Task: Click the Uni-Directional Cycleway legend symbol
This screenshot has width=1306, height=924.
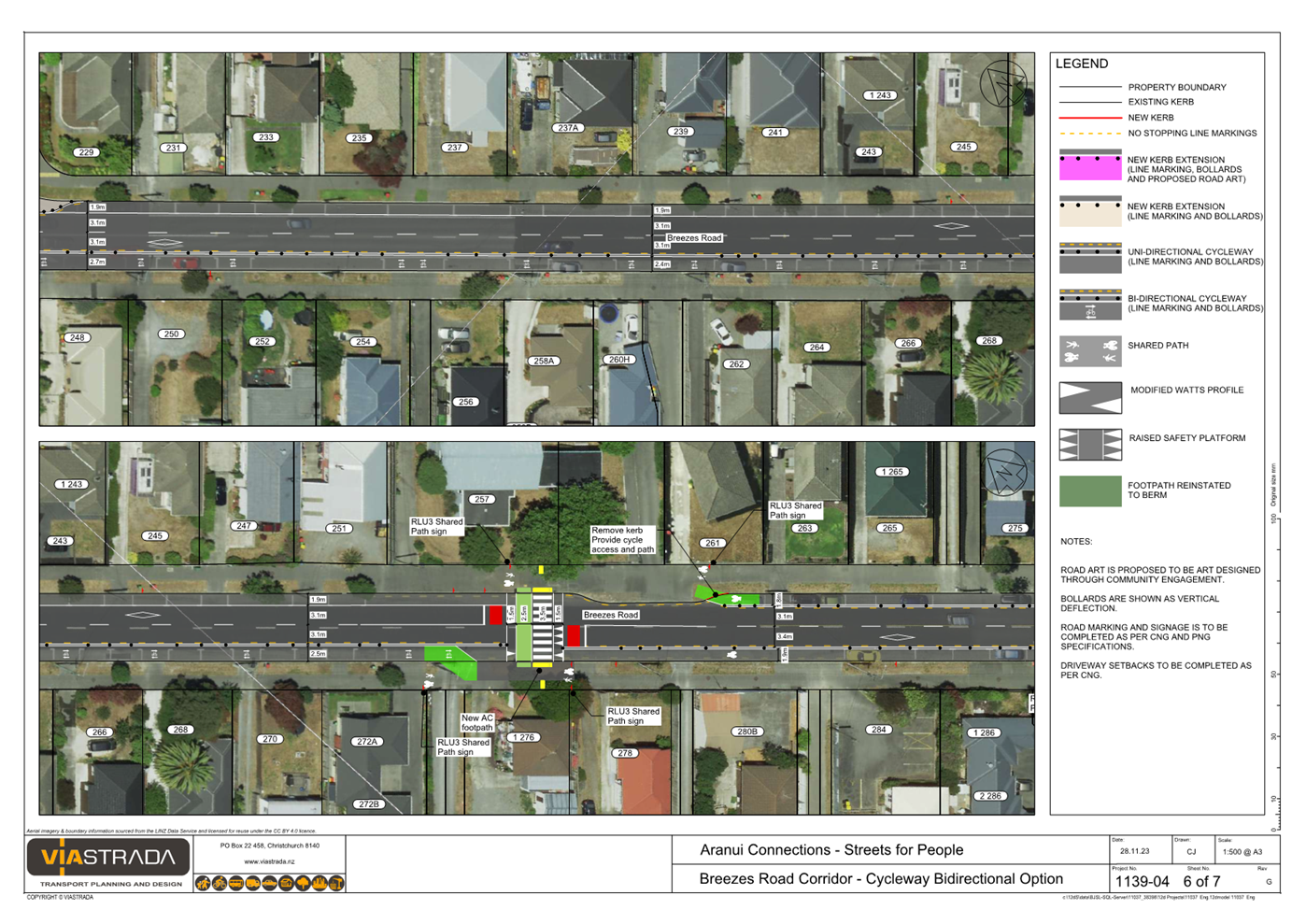Action: tap(1089, 258)
